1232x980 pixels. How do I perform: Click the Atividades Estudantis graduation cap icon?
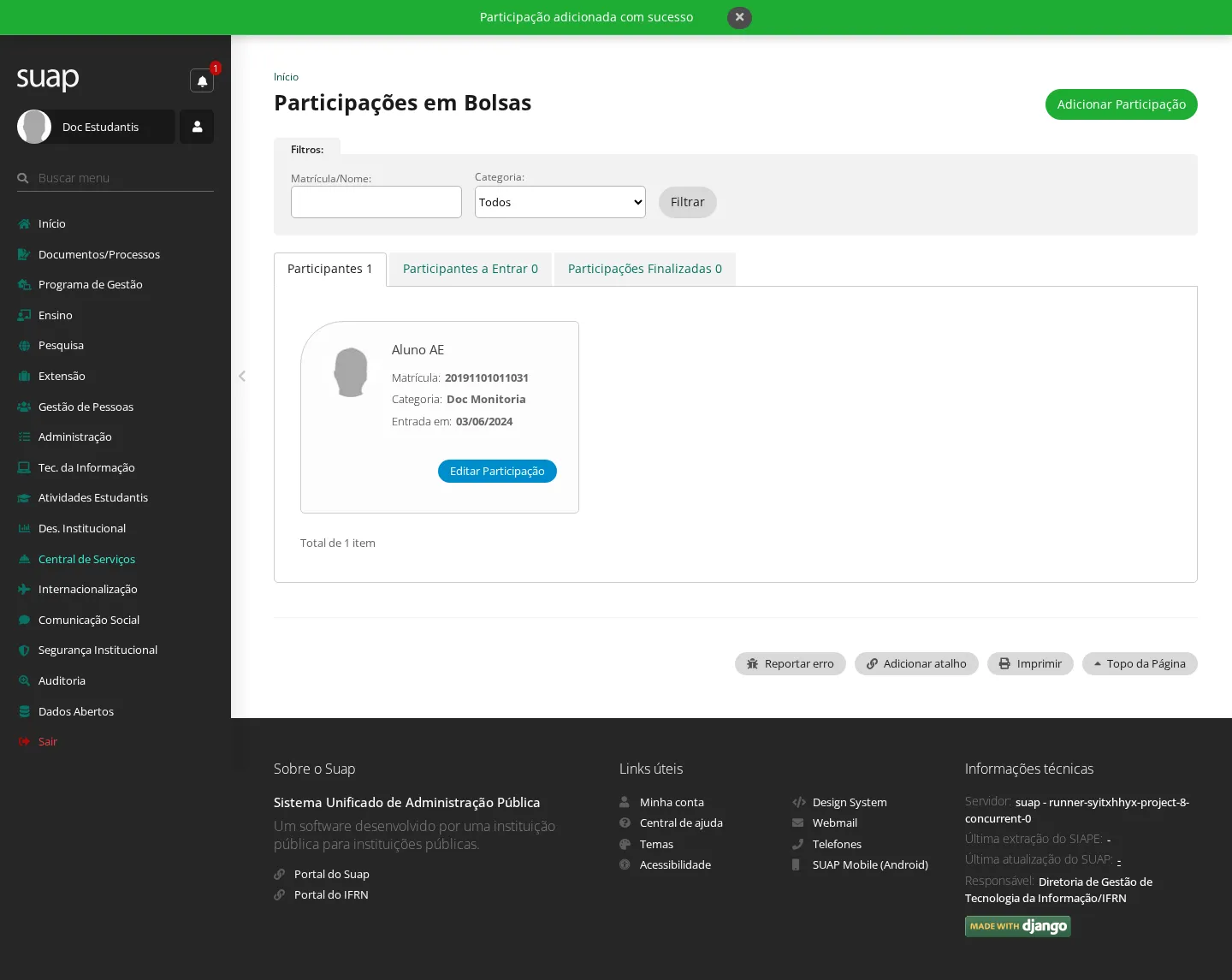pos(24,498)
